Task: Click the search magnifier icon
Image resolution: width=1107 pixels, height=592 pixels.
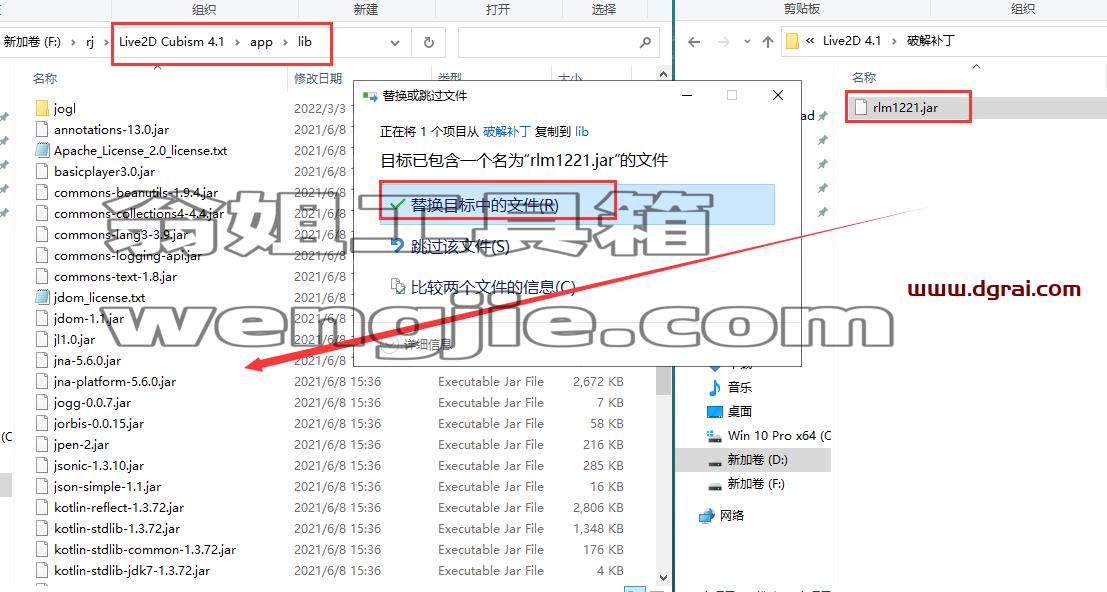Action: [645, 42]
